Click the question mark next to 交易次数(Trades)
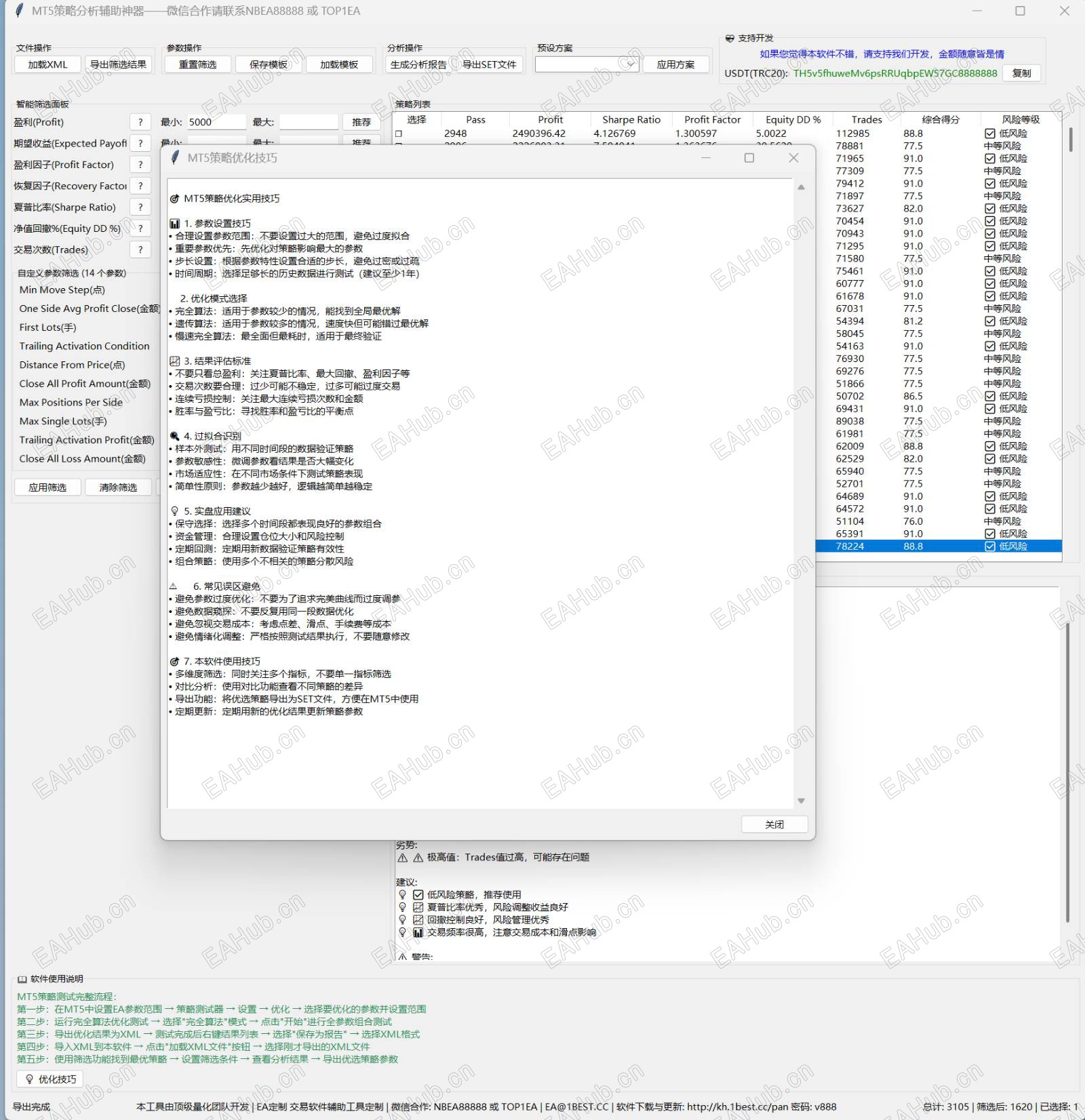This screenshot has height=1120, width=1085. pyautogui.click(x=140, y=249)
